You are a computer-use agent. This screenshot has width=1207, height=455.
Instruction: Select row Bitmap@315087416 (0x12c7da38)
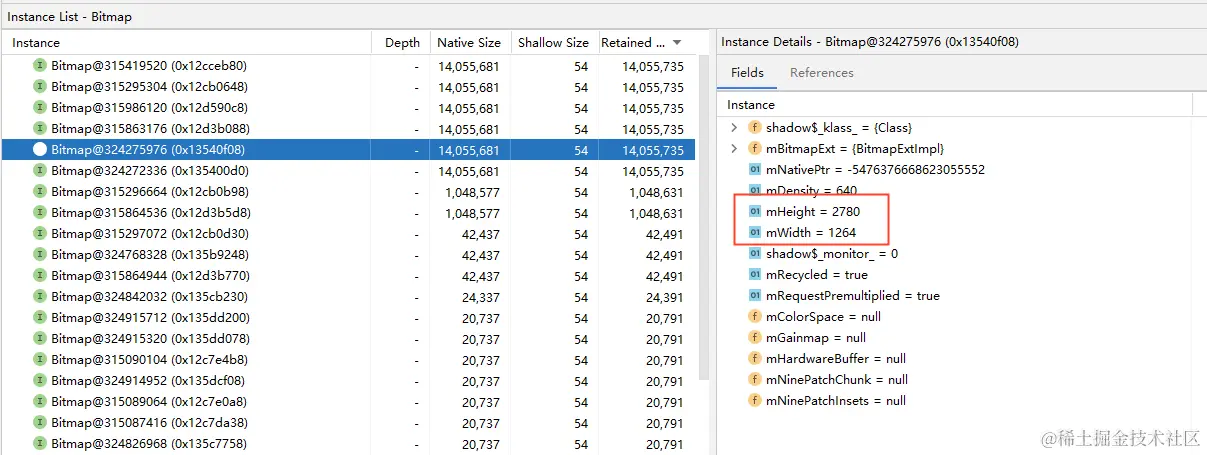pyautogui.click(x=347, y=423)
